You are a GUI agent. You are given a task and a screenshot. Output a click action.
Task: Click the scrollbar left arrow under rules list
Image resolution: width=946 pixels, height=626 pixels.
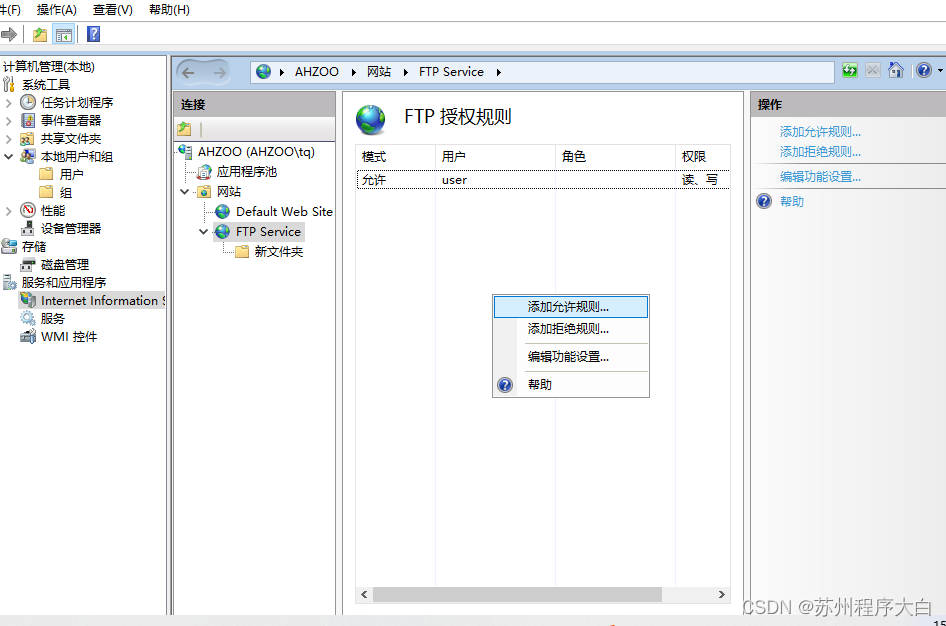[364, 595]
